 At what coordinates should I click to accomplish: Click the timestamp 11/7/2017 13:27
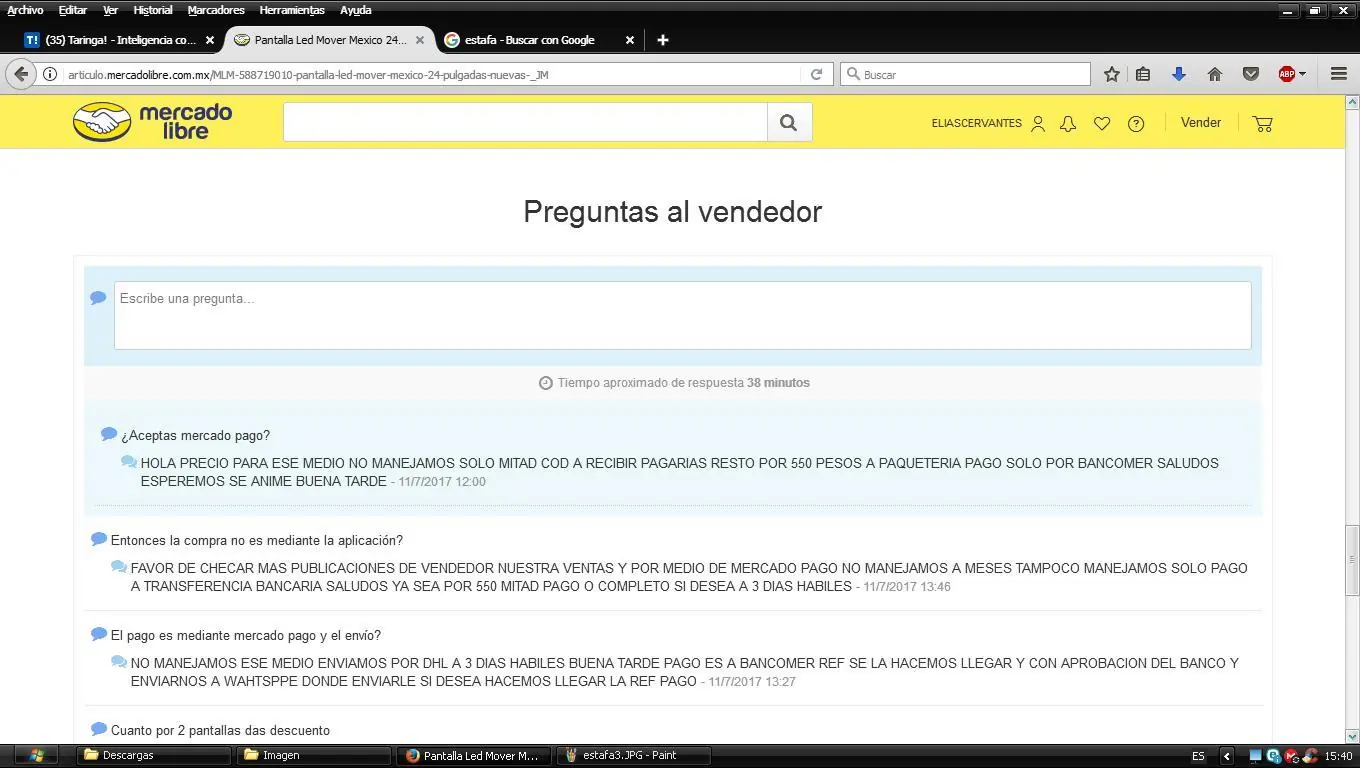click(752, 682)
